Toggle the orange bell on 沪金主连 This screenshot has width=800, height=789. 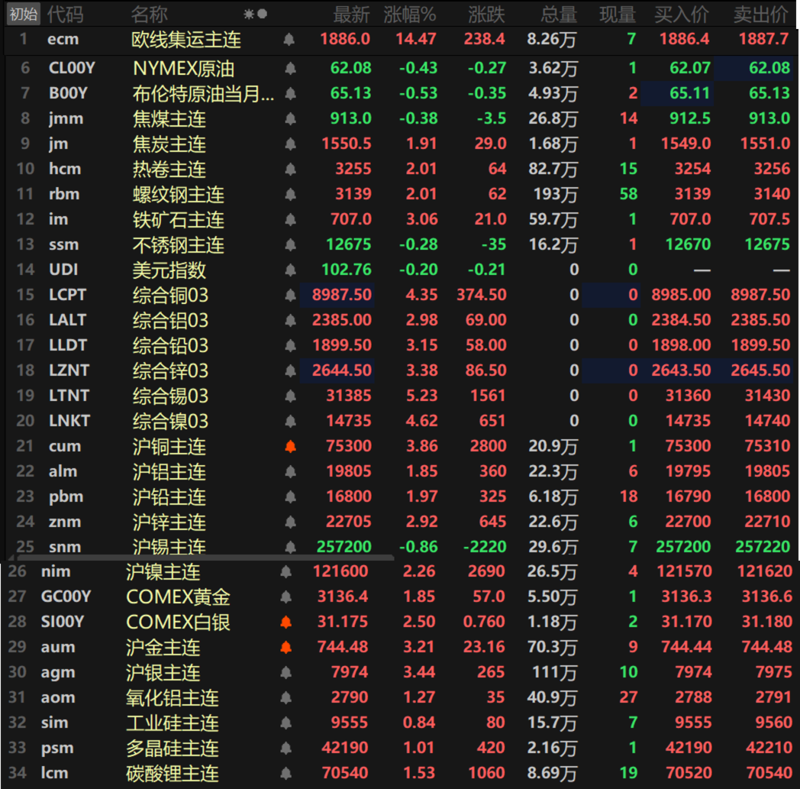pos(287,648)
